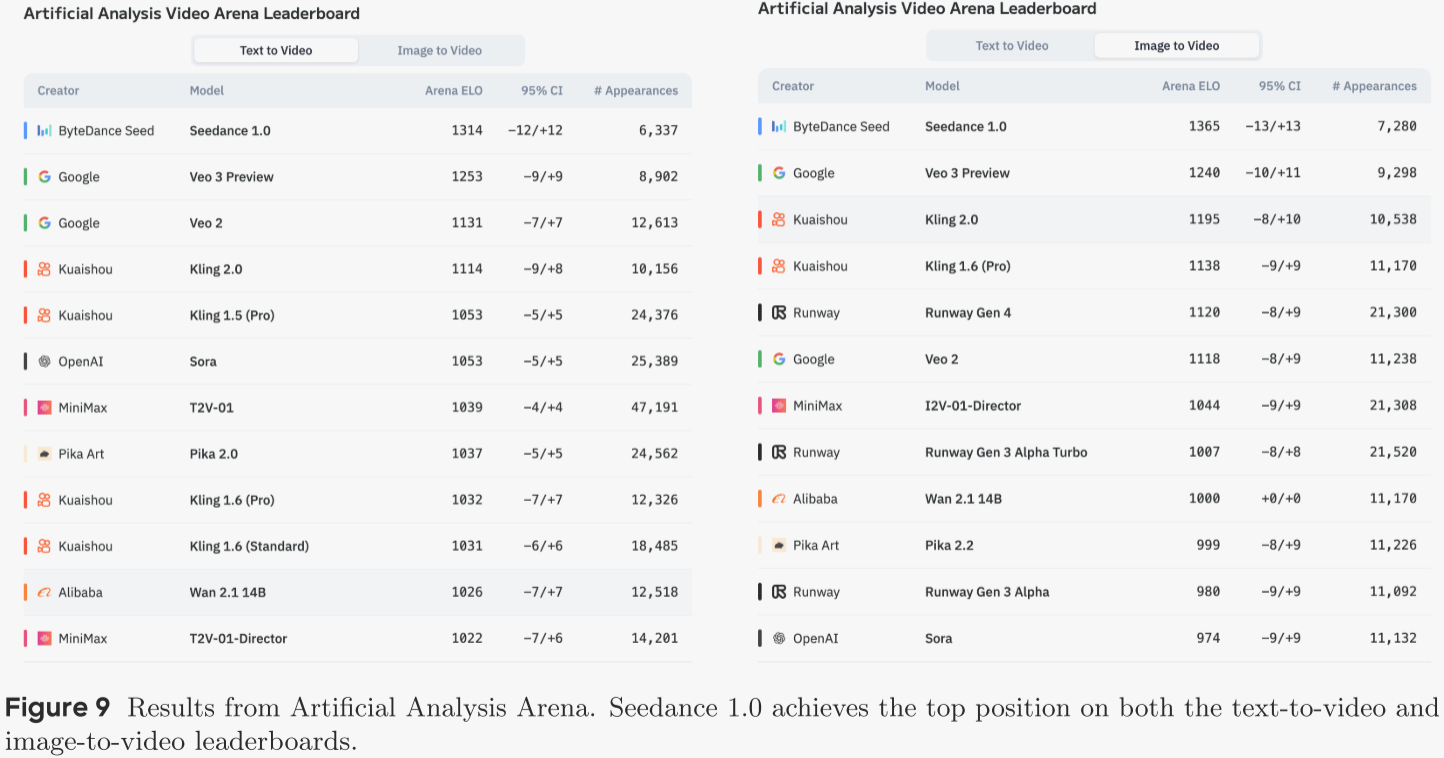Click model name I2V-01-Director
Viewport: 1444px width, 758px height.
[973, 406]
